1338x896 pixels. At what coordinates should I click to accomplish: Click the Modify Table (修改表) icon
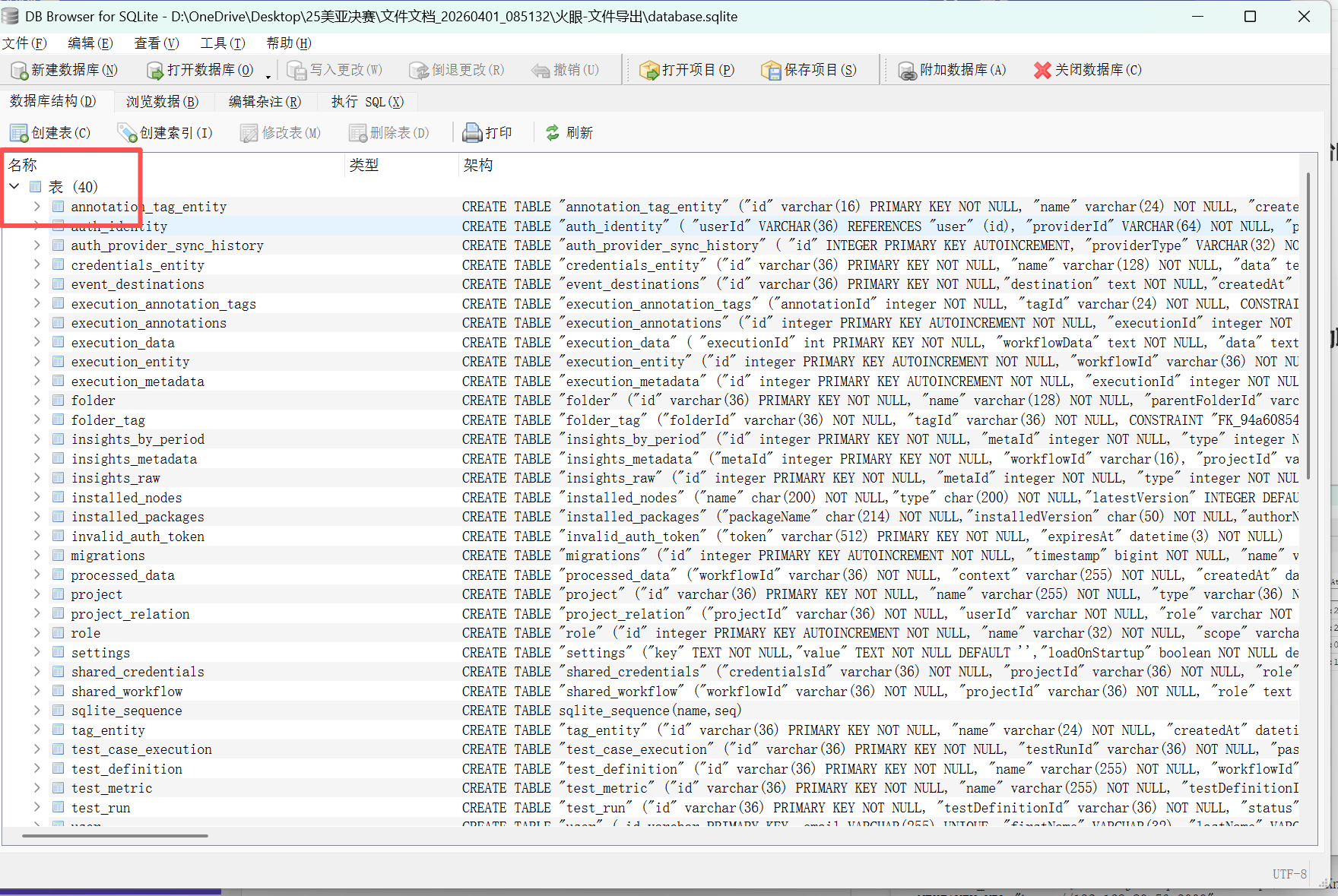pos(249,134)
